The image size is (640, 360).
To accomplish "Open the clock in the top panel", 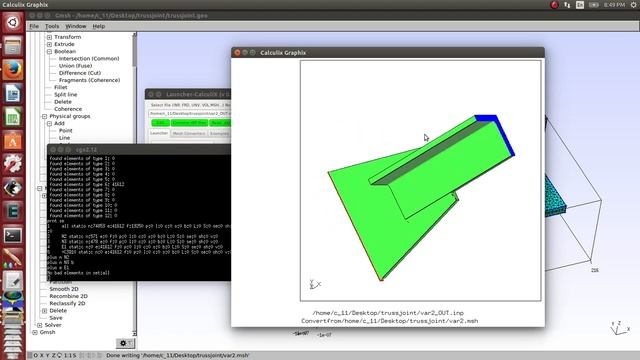I will pyautogui.click(x=614, y=5).
